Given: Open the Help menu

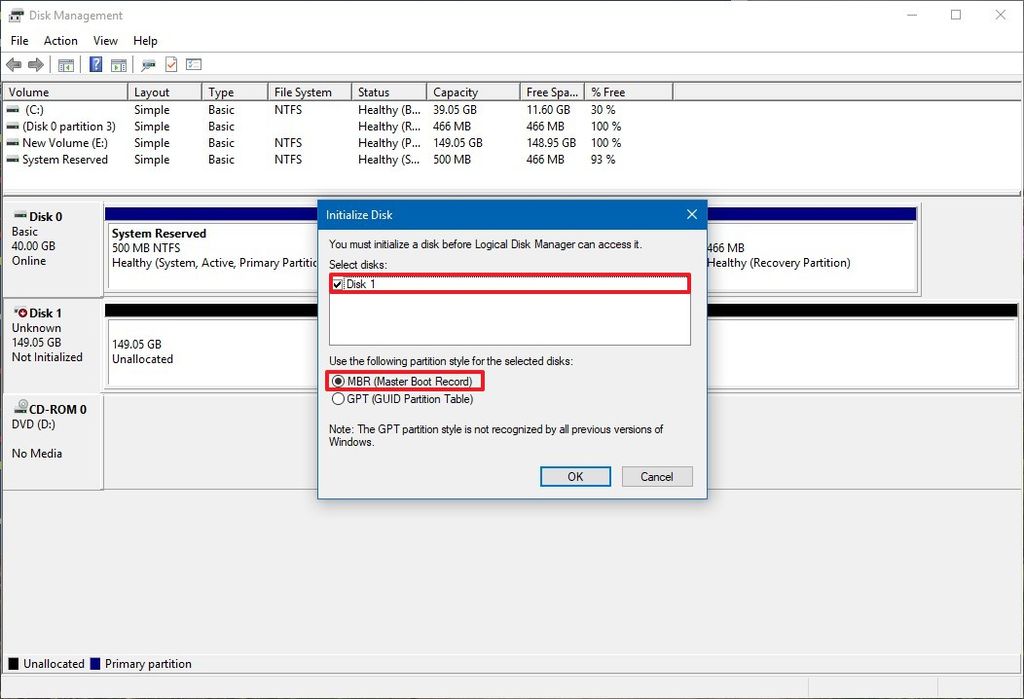Looking at the screenshot, I should coord(145,41).
